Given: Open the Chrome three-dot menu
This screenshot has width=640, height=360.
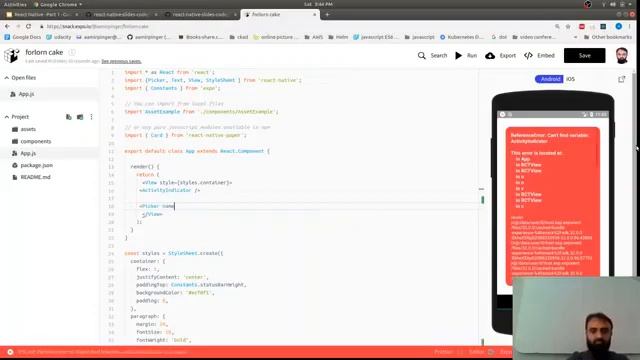Looking at the screenshot, I should (630, 26).
